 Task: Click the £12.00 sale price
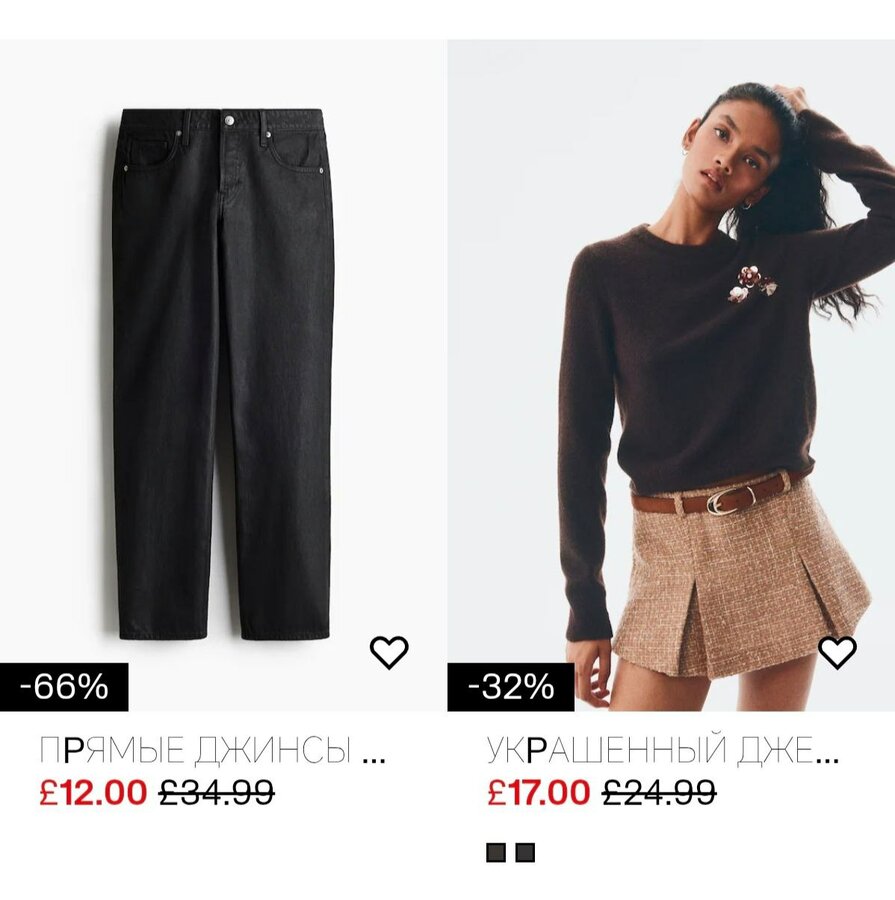[x=93, y=793]
